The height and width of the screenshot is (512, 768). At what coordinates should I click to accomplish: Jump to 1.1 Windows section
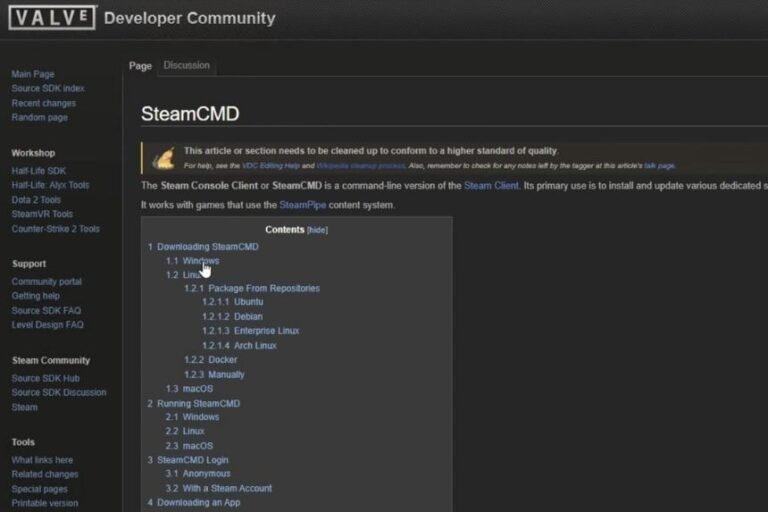click(x=192, y=261)
